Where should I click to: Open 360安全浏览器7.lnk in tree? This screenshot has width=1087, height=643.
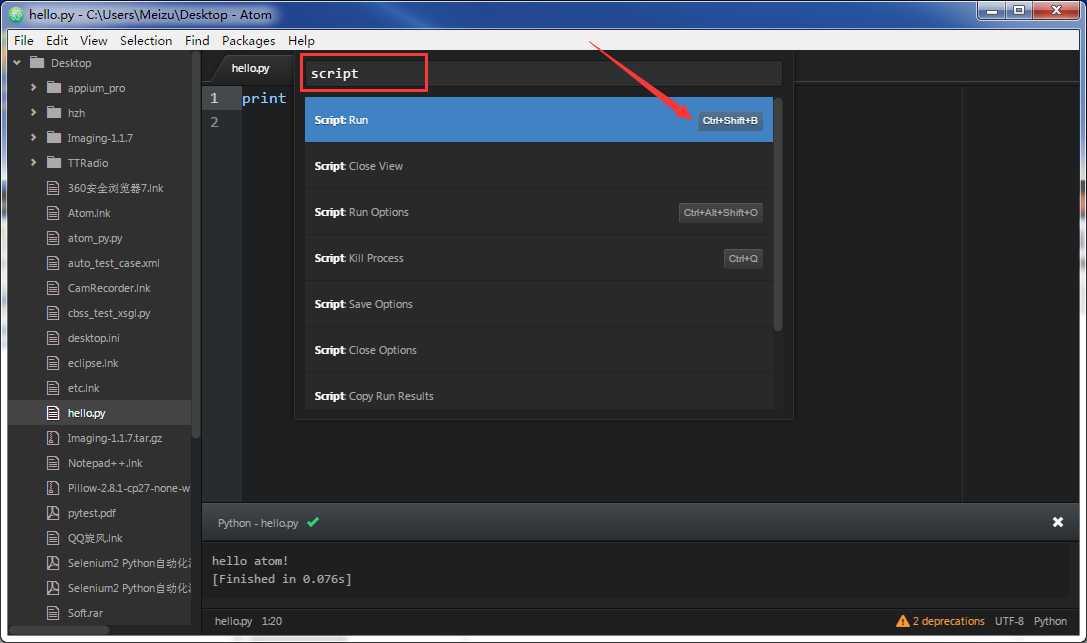coord(116,188)
